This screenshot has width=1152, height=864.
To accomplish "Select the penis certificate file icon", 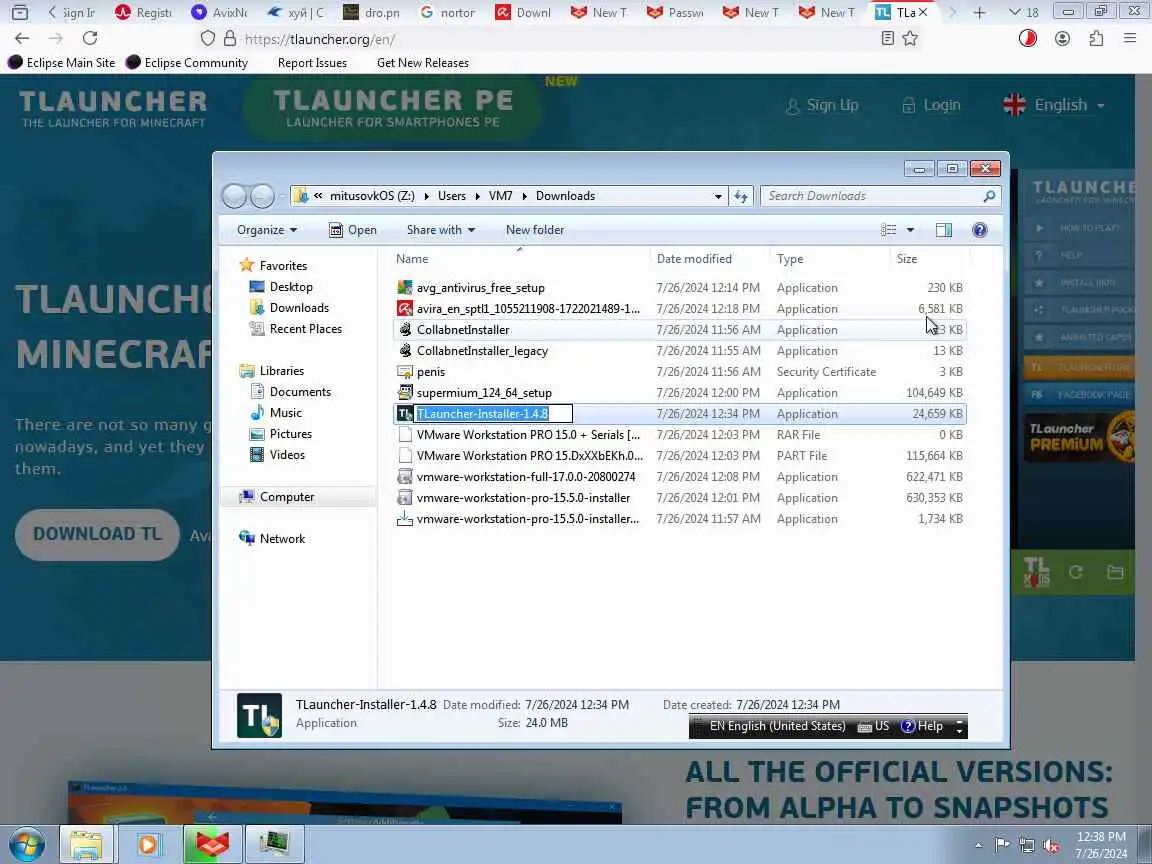I will pyautogui.click(x=405, y=372).
